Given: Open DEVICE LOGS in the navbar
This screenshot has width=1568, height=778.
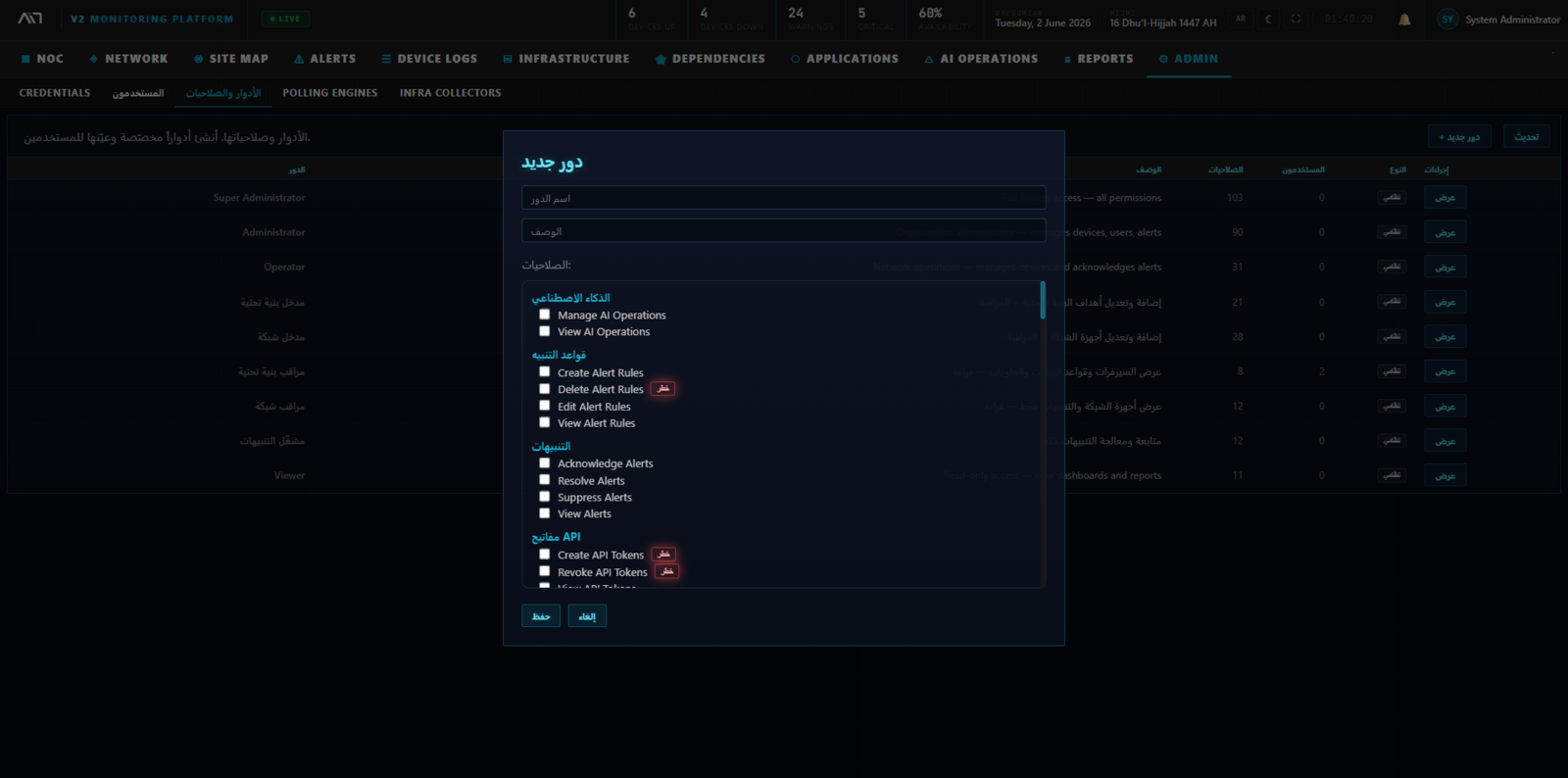Looking at the screenshot, I should (x=429, y=59).
